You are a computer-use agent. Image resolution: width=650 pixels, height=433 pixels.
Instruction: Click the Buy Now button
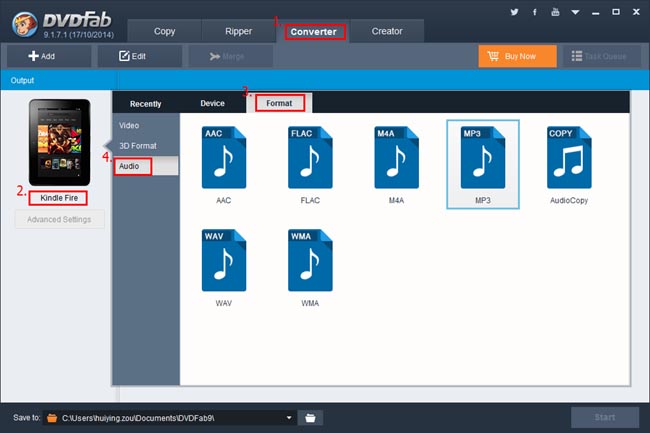click(517, 56)
